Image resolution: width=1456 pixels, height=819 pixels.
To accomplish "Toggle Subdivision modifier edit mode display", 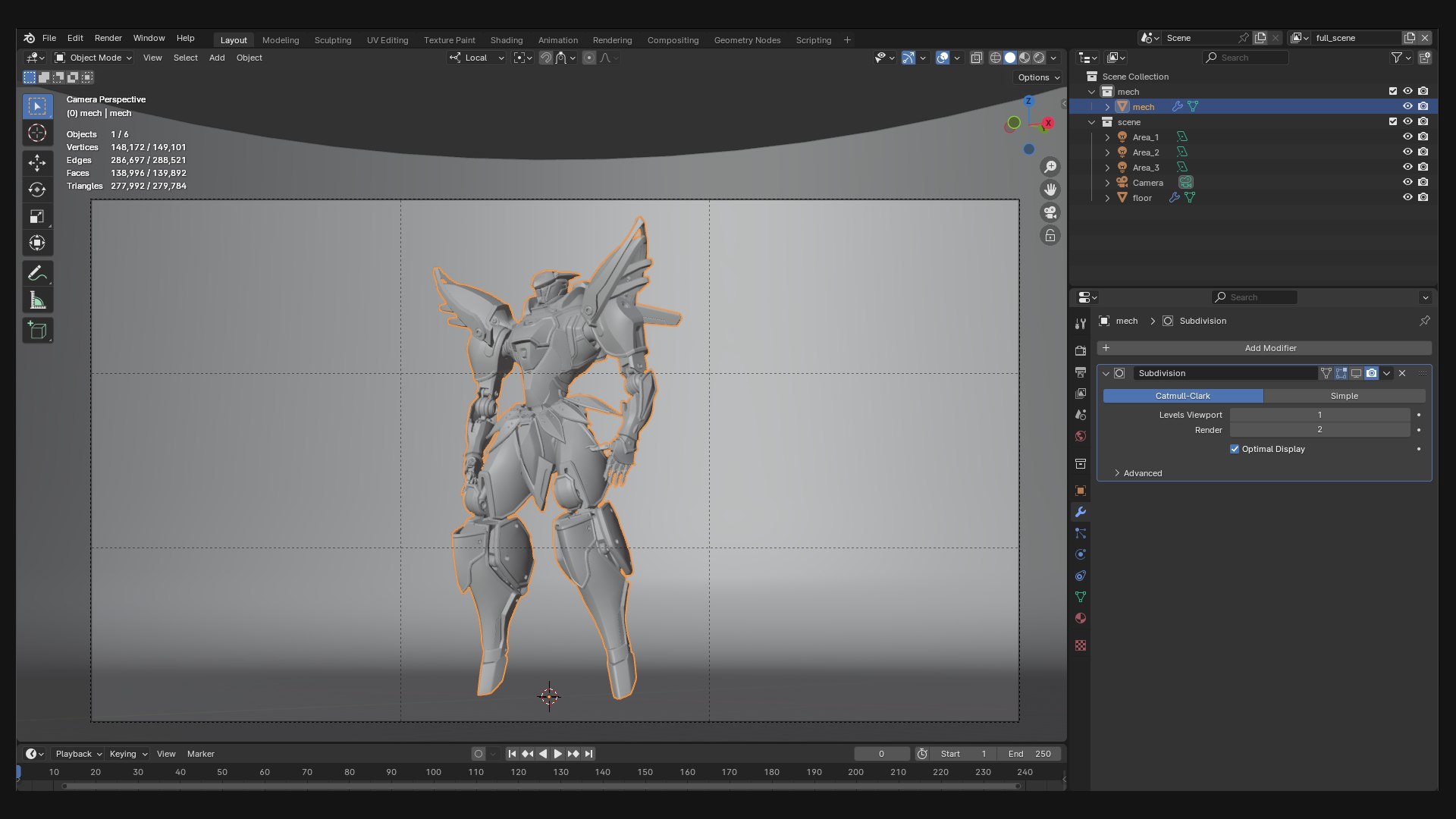I will point(1341,373).
